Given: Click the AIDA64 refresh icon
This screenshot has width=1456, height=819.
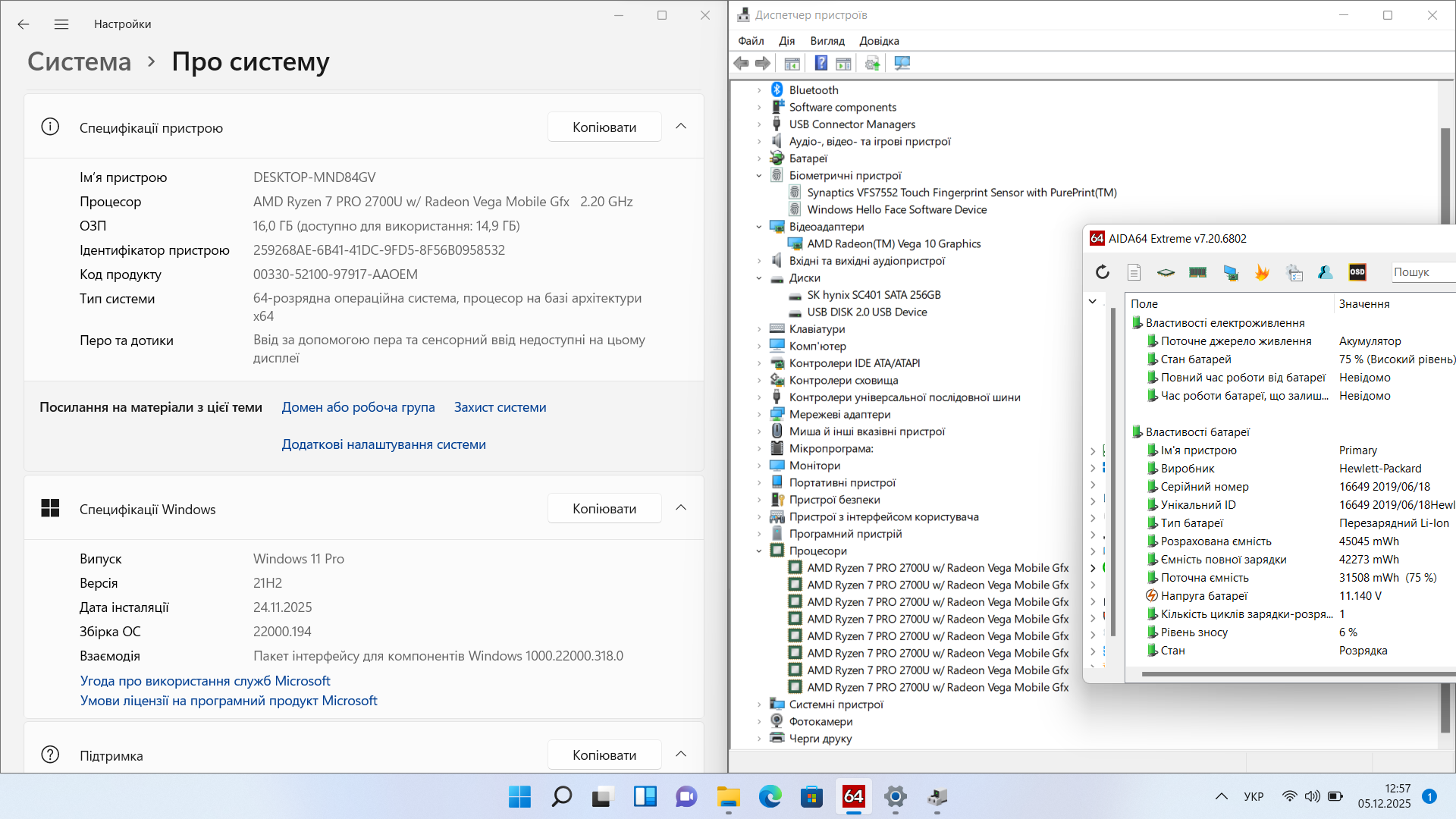Looking at the screenshot, I should (x=1103, y=272).
